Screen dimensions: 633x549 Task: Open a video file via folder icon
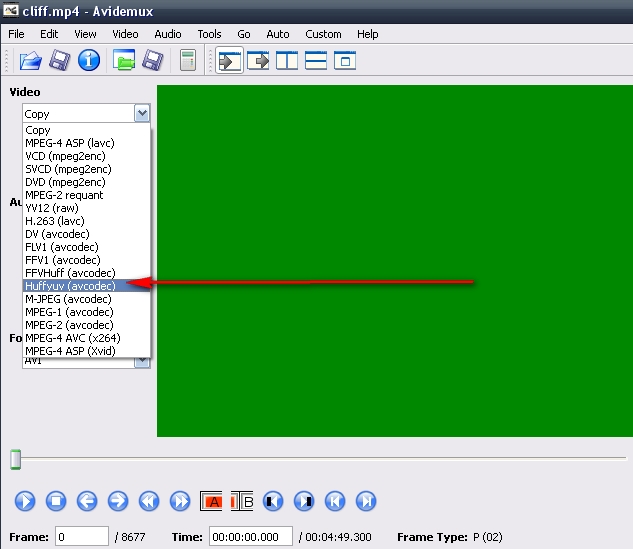(x=30, y=61)
